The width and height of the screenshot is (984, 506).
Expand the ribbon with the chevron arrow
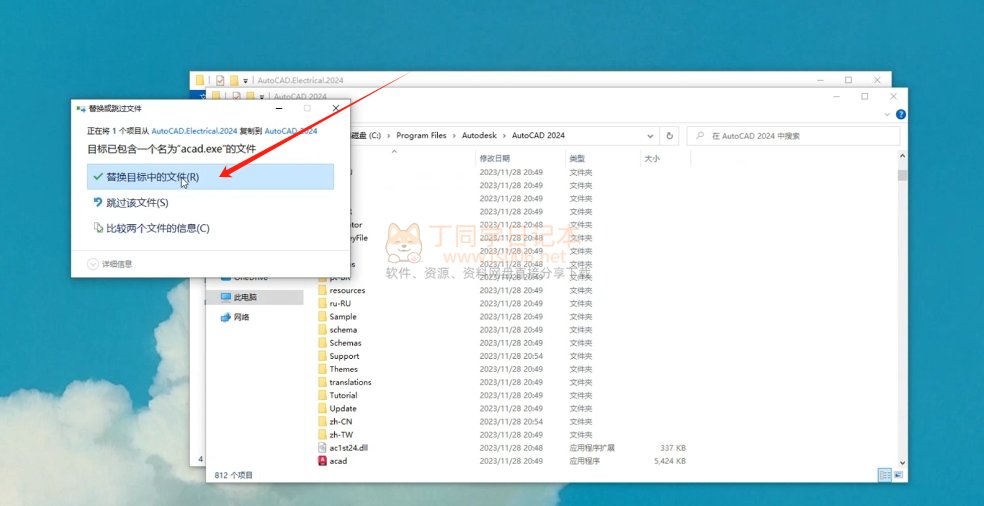886,114
